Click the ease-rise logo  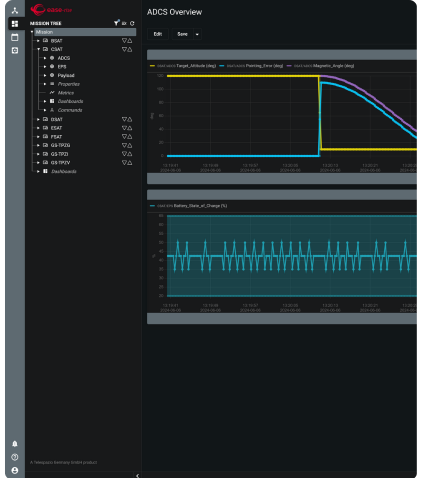pos(51,10)
